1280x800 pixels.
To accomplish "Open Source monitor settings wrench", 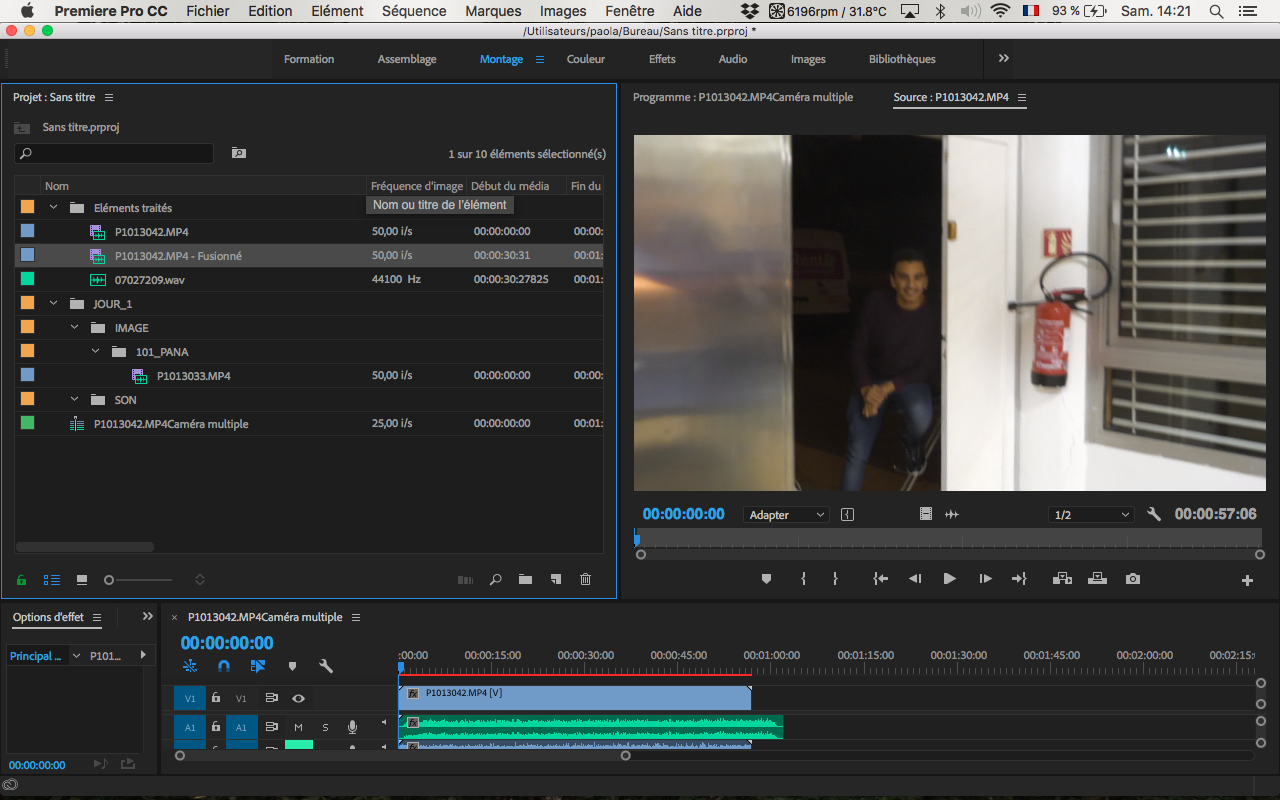I will click(1154, 514).
